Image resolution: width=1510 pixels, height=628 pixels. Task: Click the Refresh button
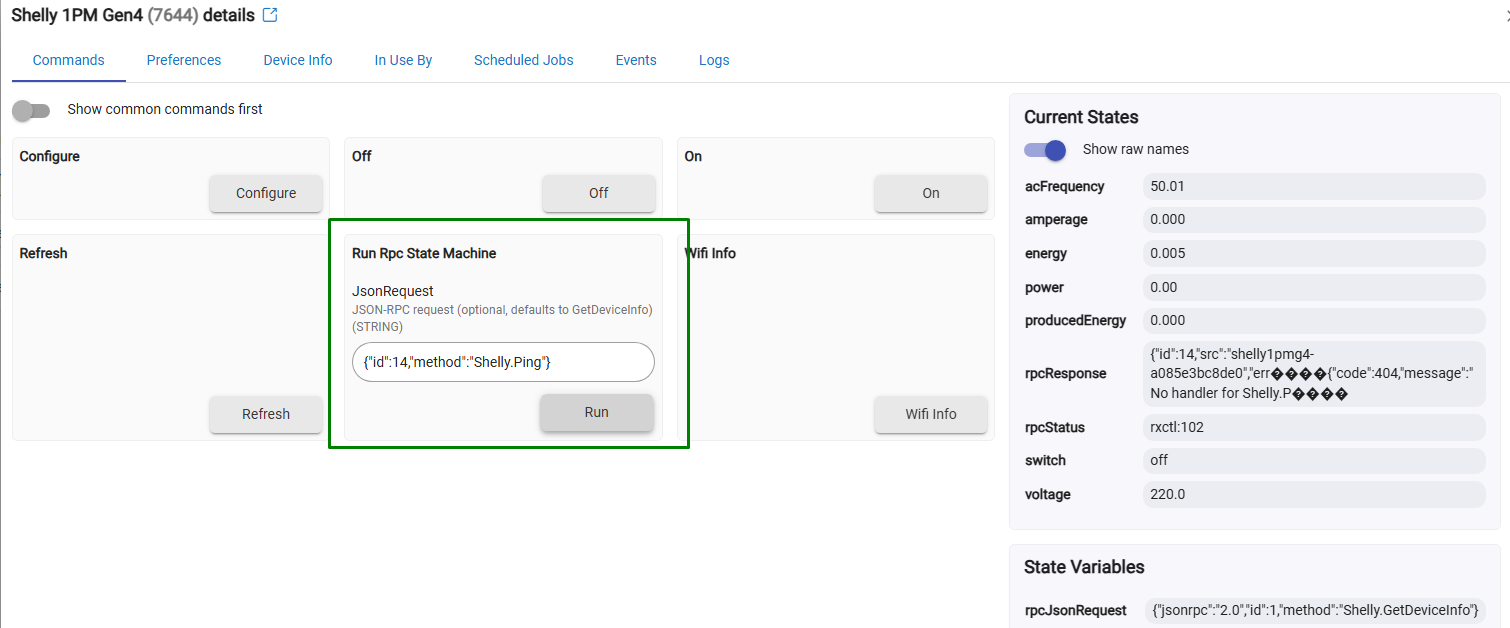click(x=265, y=414)
